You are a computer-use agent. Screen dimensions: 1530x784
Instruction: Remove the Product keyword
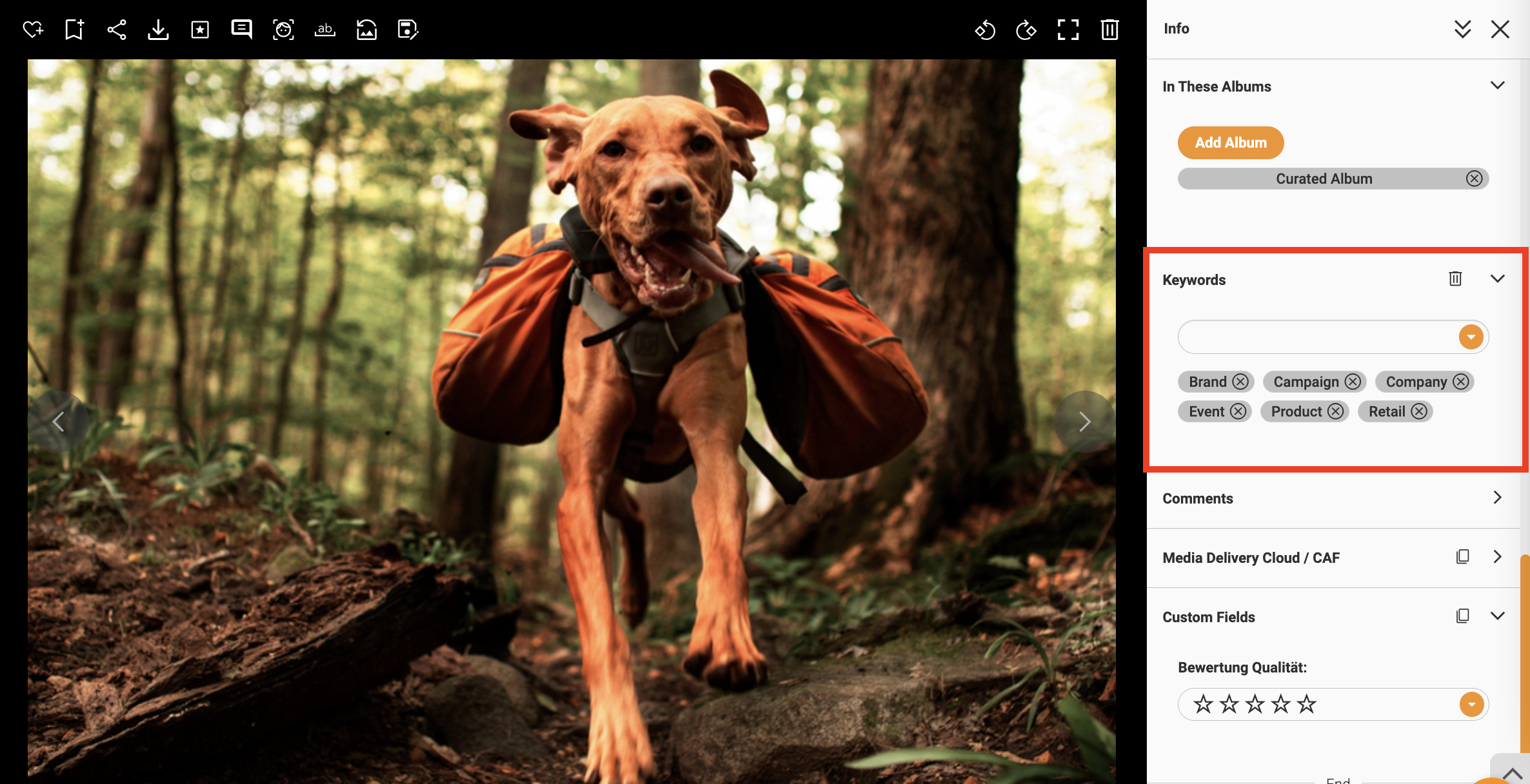(x=1336, y=411)
